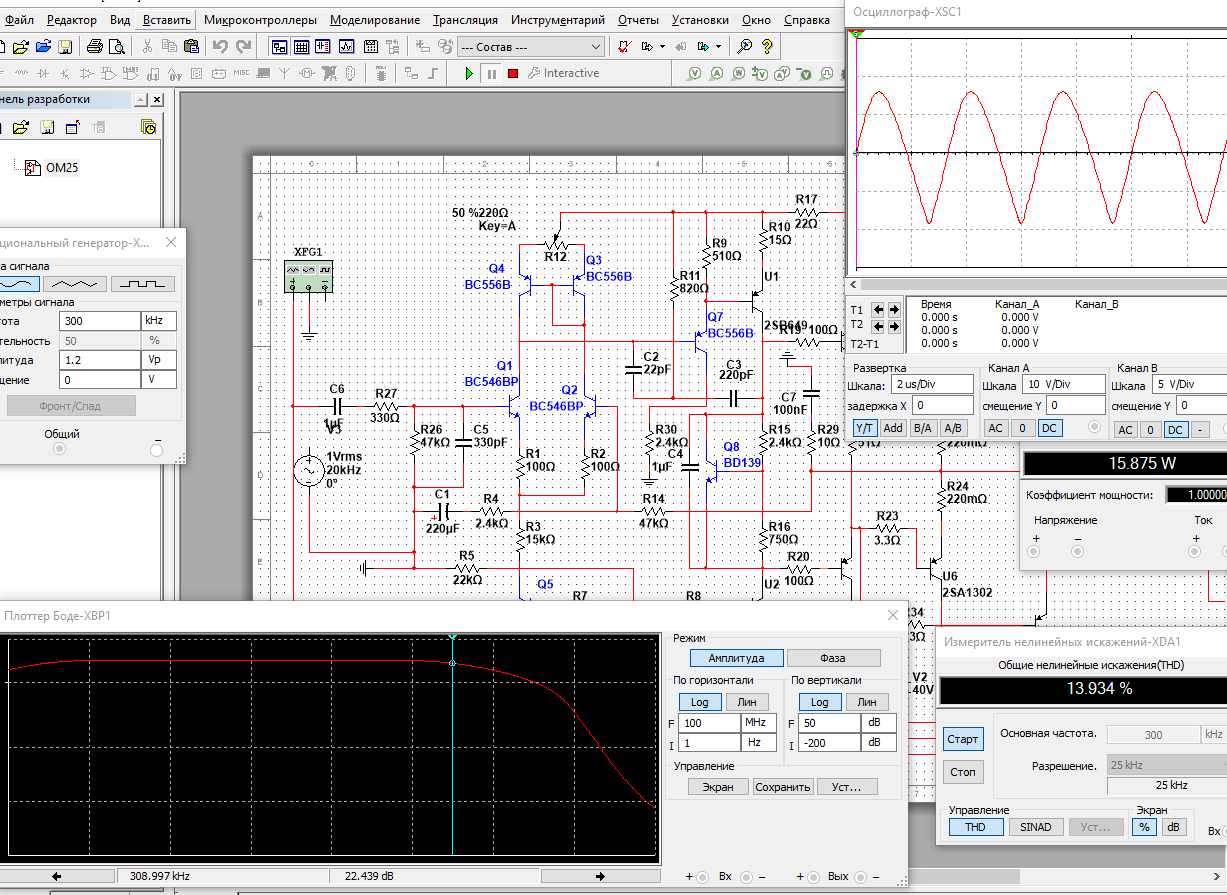This screenshot has height=895, width=1227.
Task: Open the Инструментарий menu
Action: (557, 20)
